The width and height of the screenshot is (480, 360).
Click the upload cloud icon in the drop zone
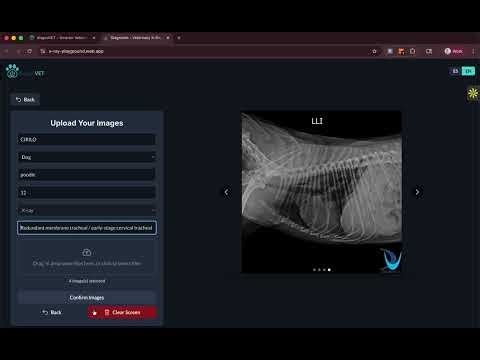point(87,252)
